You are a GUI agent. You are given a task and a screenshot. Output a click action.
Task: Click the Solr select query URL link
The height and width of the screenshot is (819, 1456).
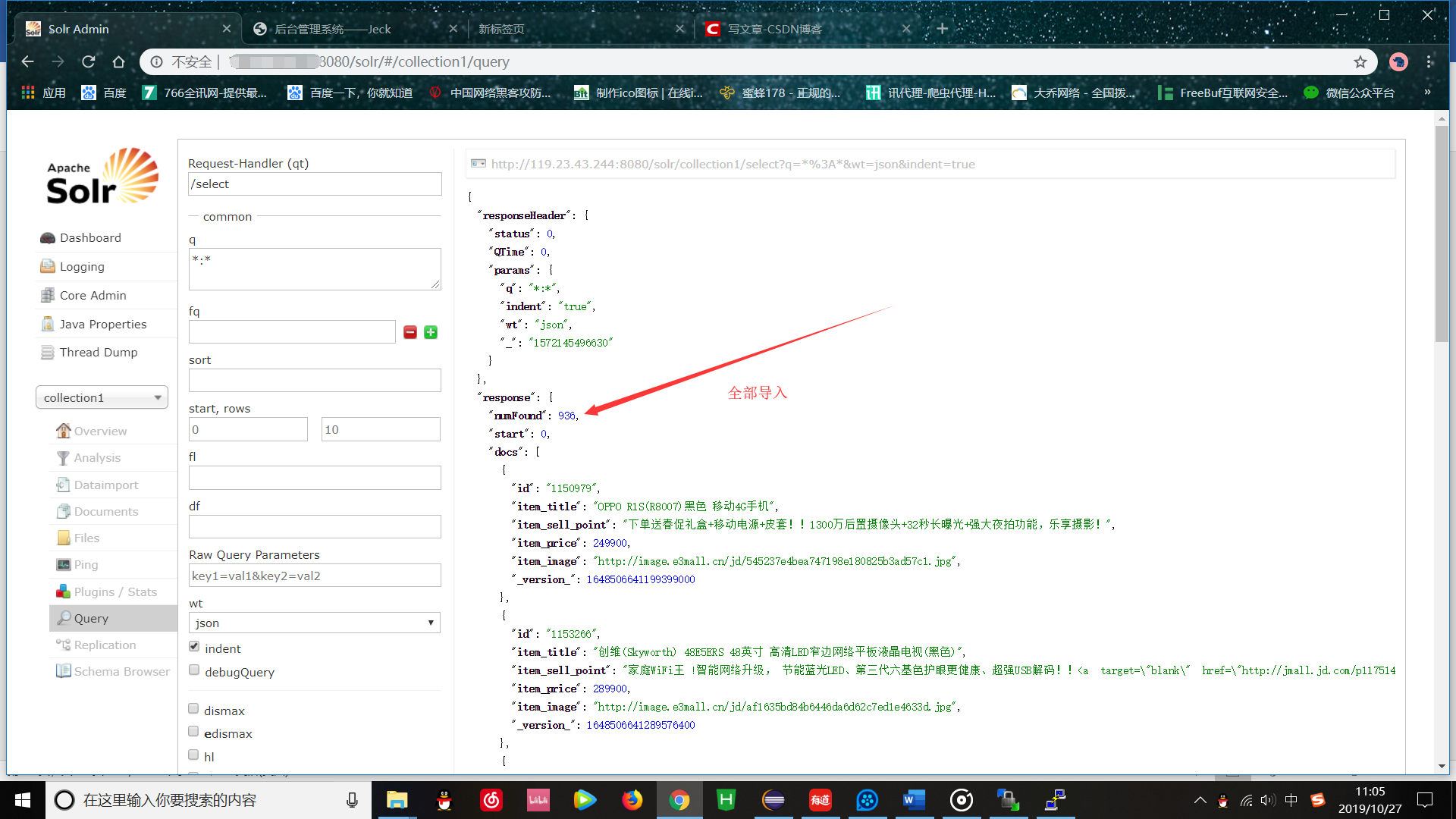tap(733, 165)
